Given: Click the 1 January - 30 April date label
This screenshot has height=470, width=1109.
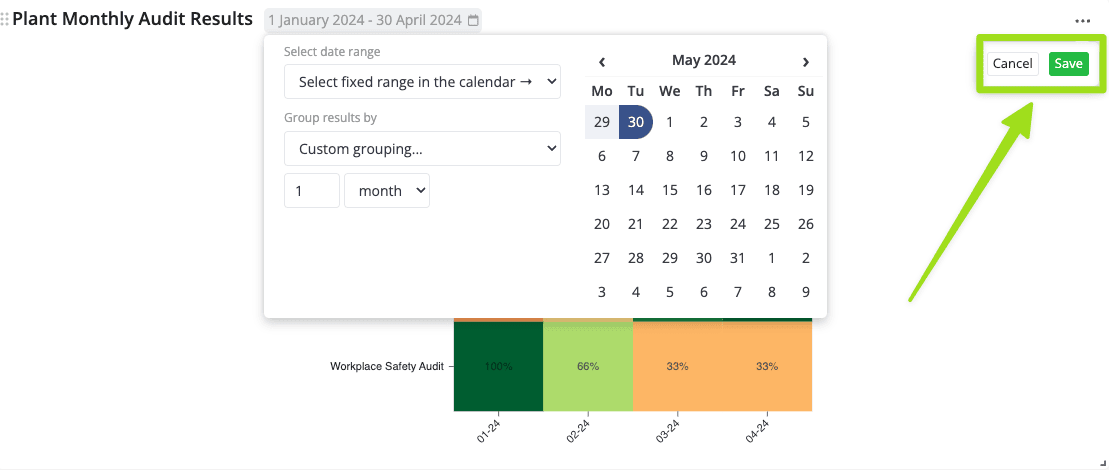Looking at the screenshot, I should [366, 20].
